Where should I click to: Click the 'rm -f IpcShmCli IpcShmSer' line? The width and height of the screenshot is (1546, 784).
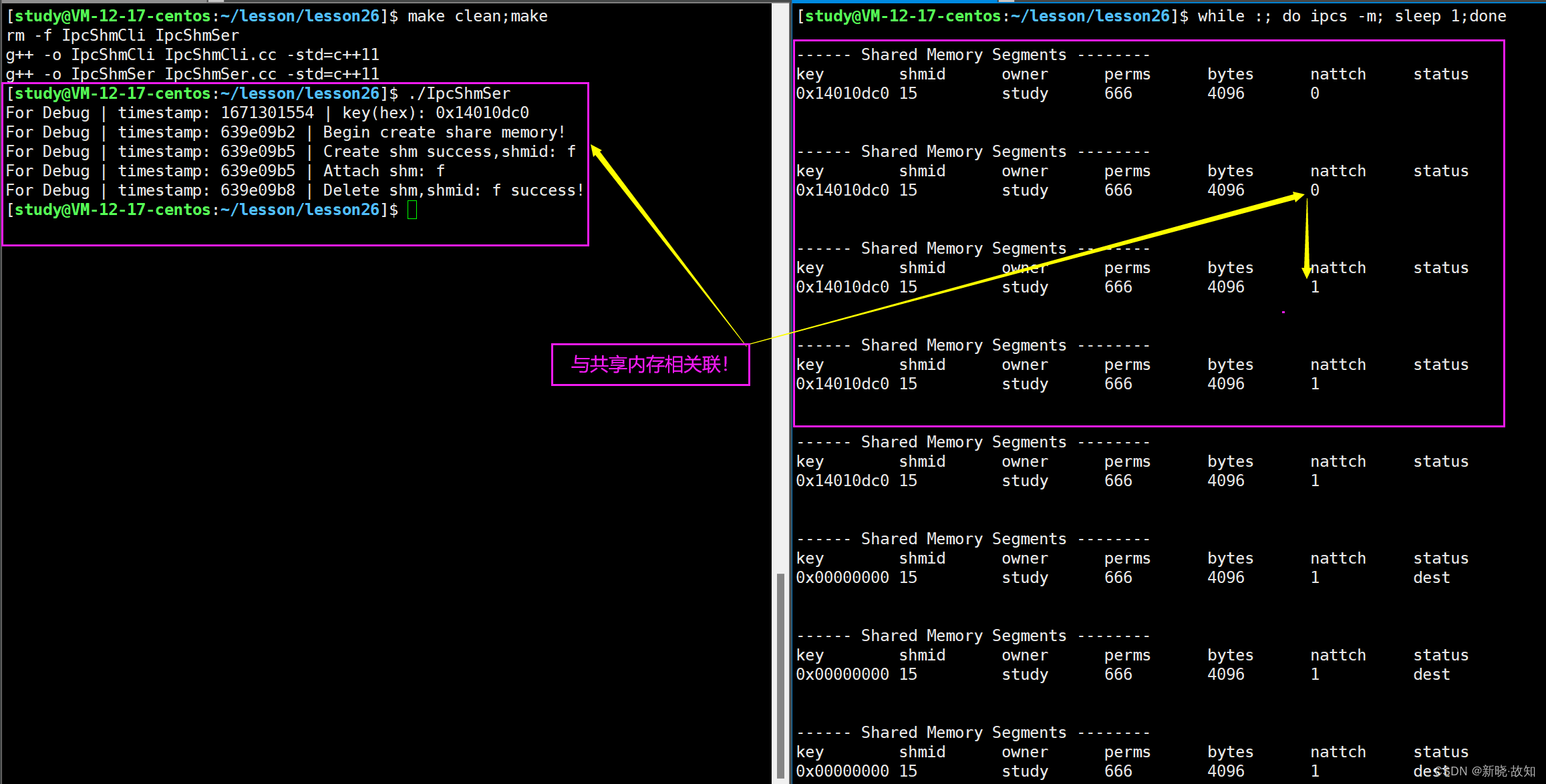click(122, 35)
